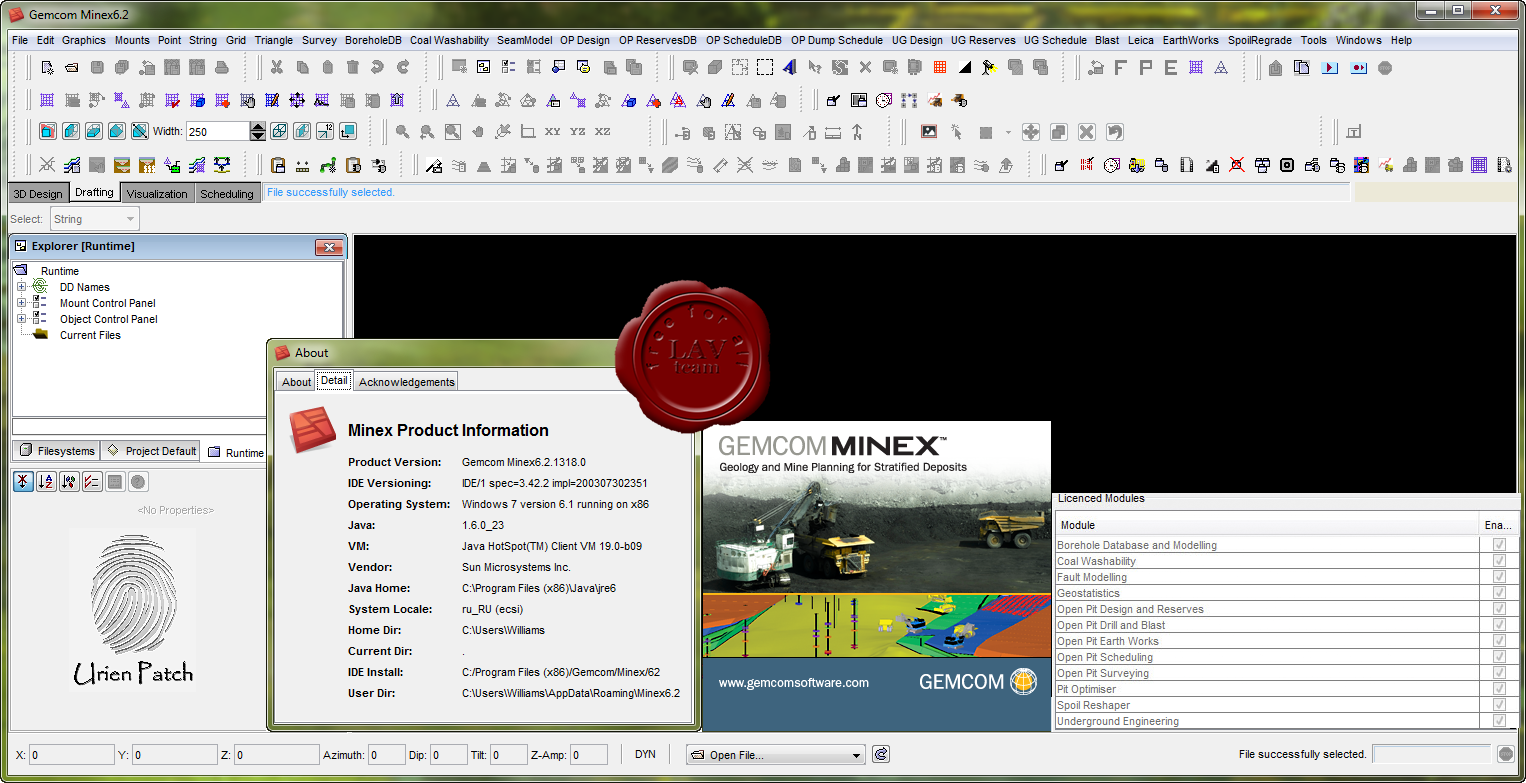This screenshot has width=1526, height=783.
Task: Click the Redo arrow icon
Action: point(402,68)
